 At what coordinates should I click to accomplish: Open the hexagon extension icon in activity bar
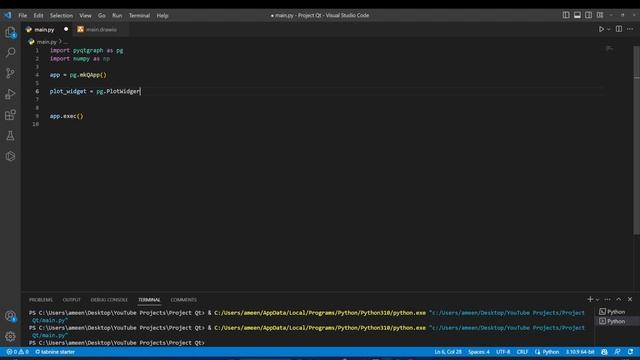[10, 156]
